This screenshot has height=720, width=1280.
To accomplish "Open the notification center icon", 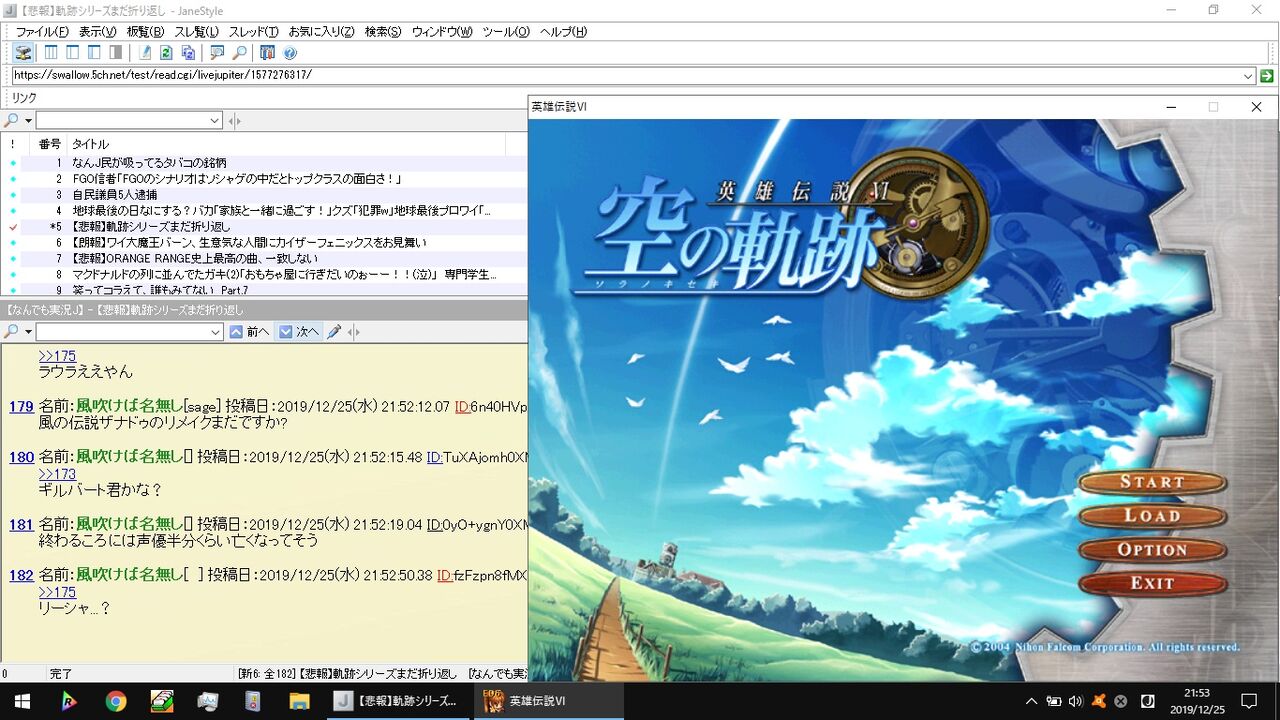I will pos(1249,701).
